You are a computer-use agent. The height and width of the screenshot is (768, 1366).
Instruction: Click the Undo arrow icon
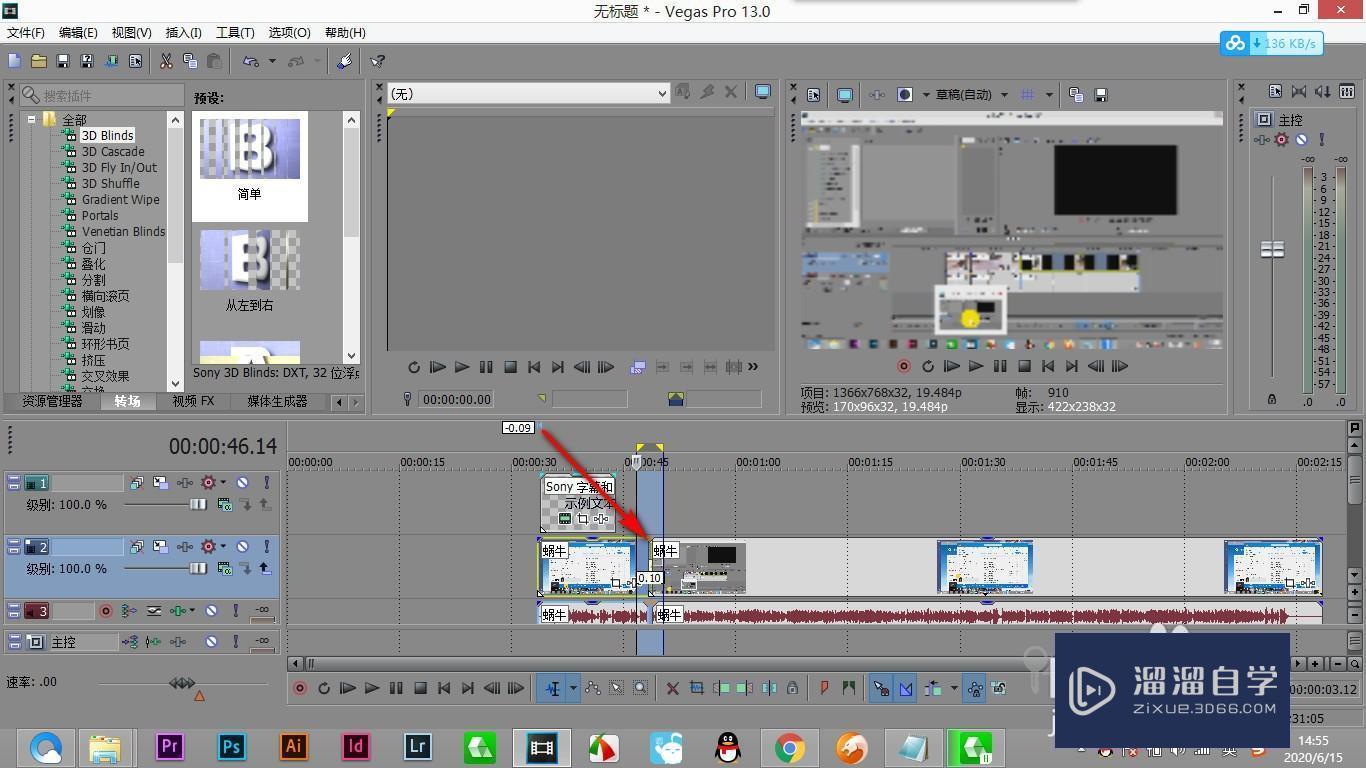point(251,61)
